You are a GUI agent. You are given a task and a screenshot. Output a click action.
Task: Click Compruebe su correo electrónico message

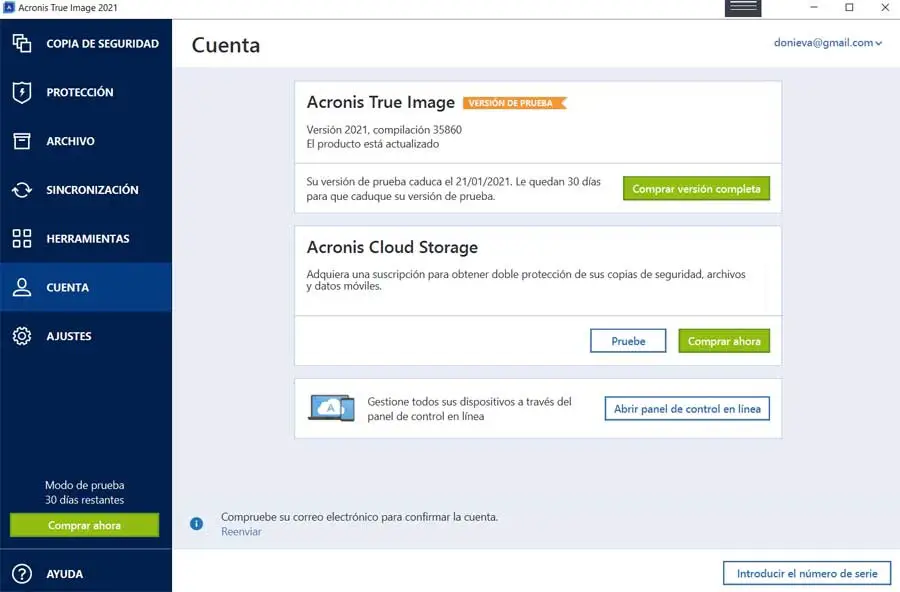click(x=359, y=517)
